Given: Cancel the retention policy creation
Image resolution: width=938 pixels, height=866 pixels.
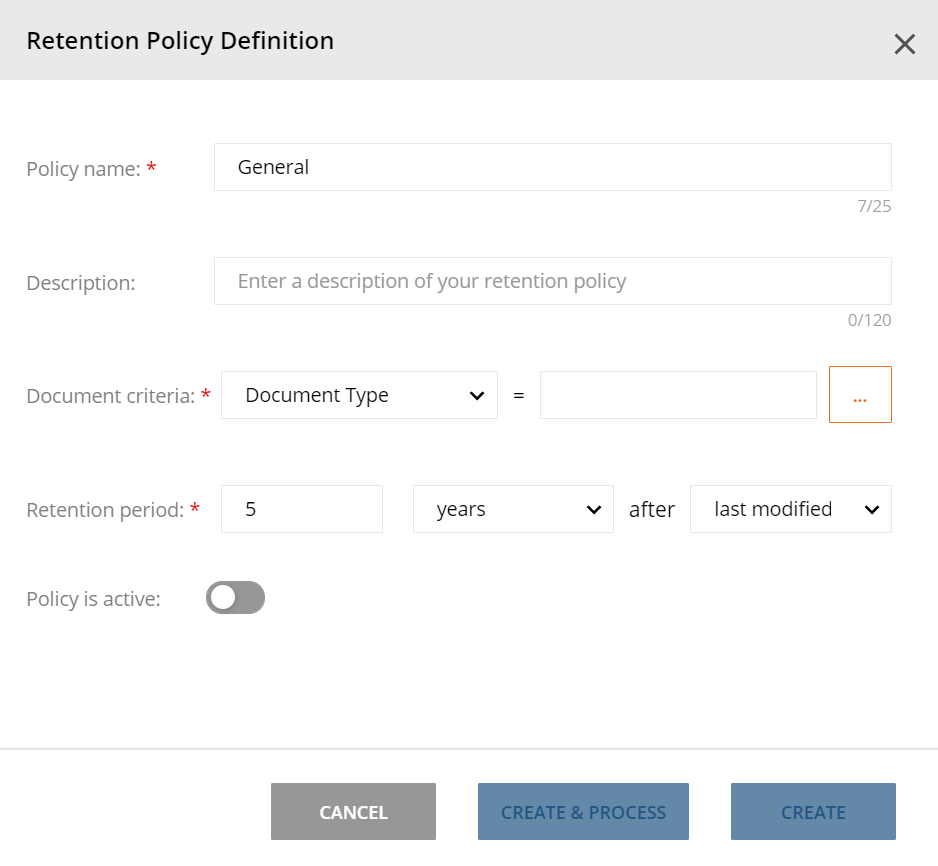Looking at the screenshot, I should 353,811.
